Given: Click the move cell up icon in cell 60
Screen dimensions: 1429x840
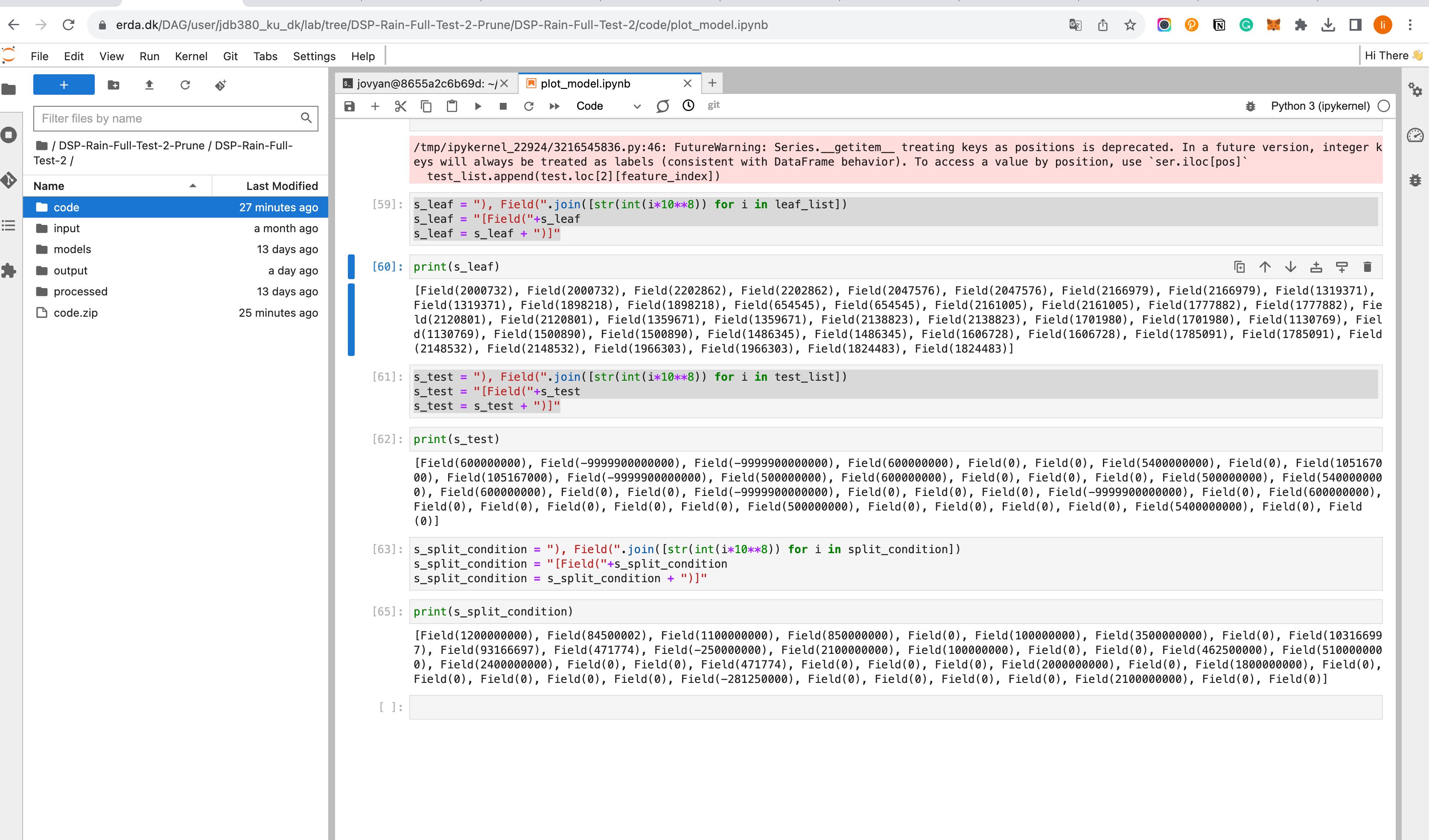Looking at the screenshot, I should 1266,267.
